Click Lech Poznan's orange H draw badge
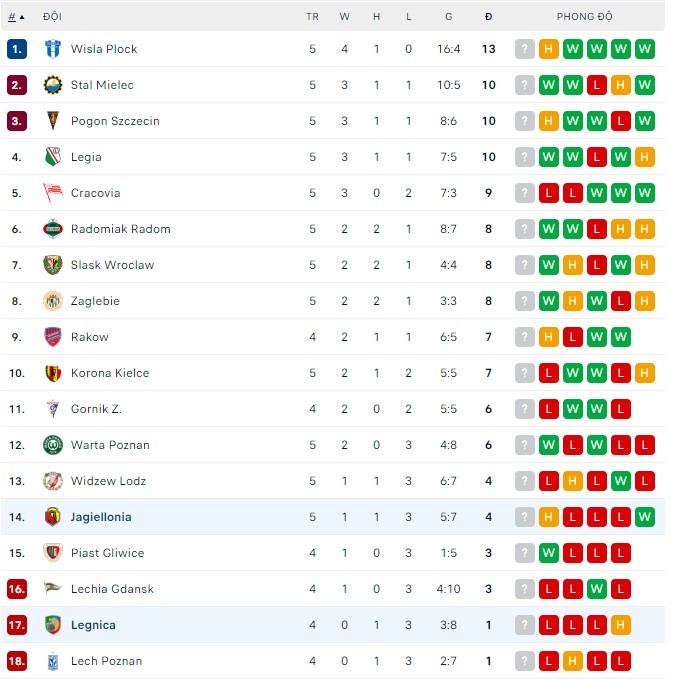Viewport: 675px width, 679px height. coord(573,661)
